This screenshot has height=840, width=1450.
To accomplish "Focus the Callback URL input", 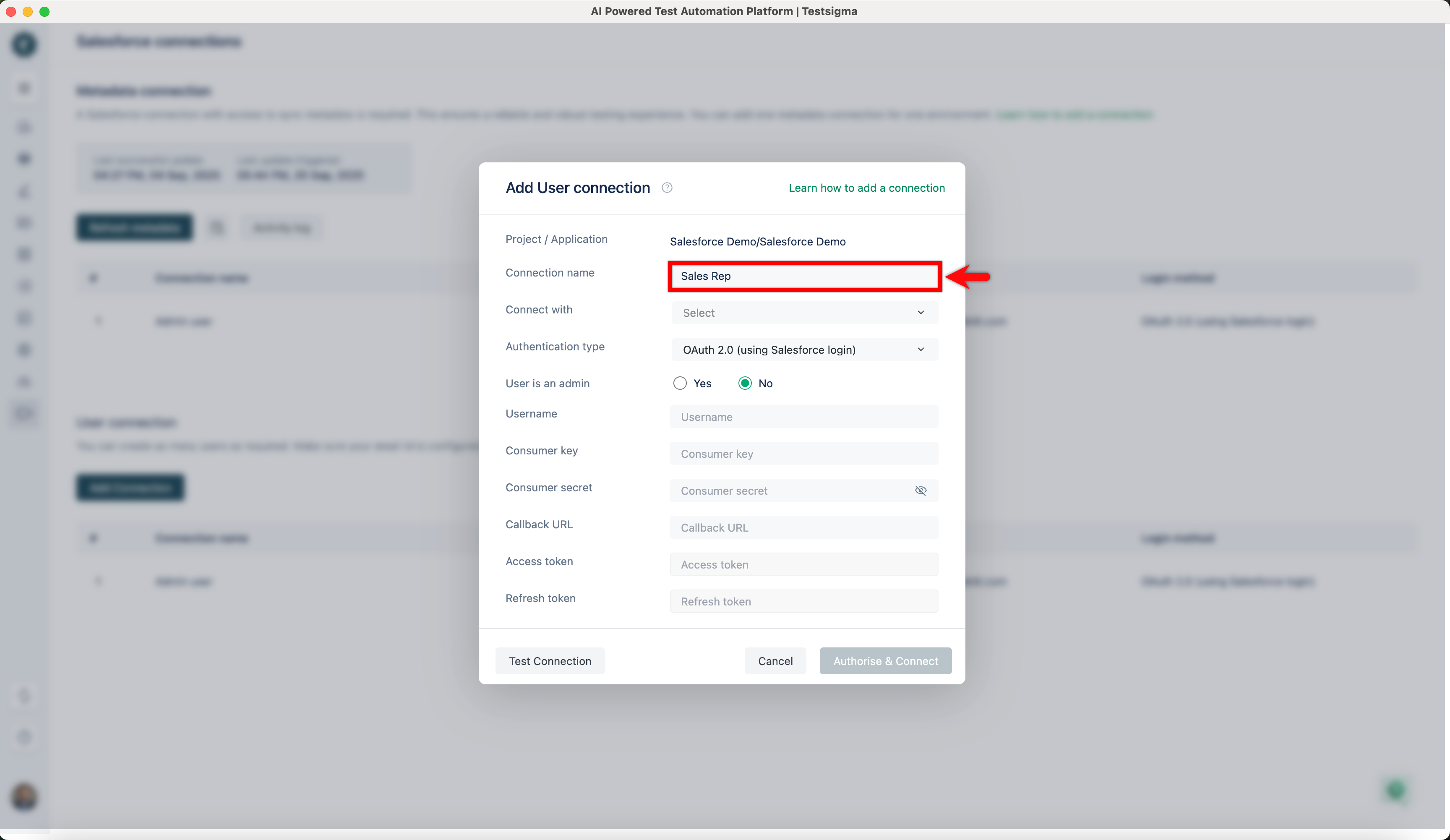I will click(x=803, y=527).
